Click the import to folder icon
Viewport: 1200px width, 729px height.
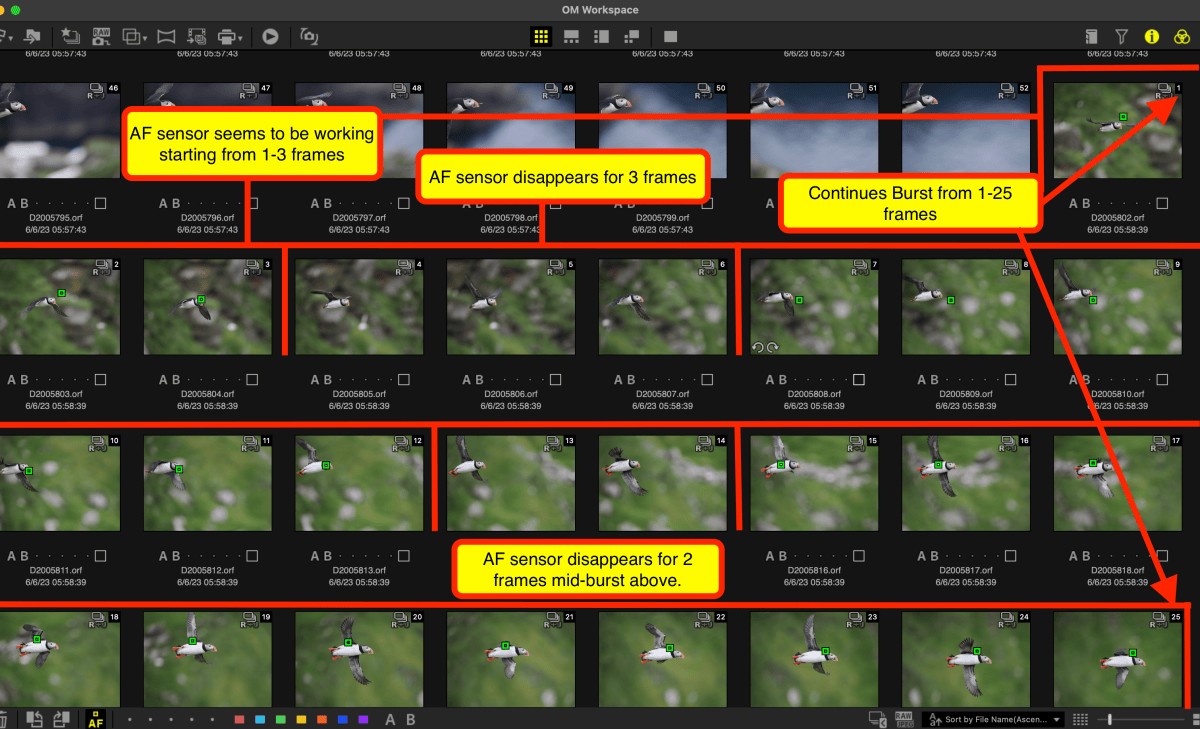click(x=33, y=36)
